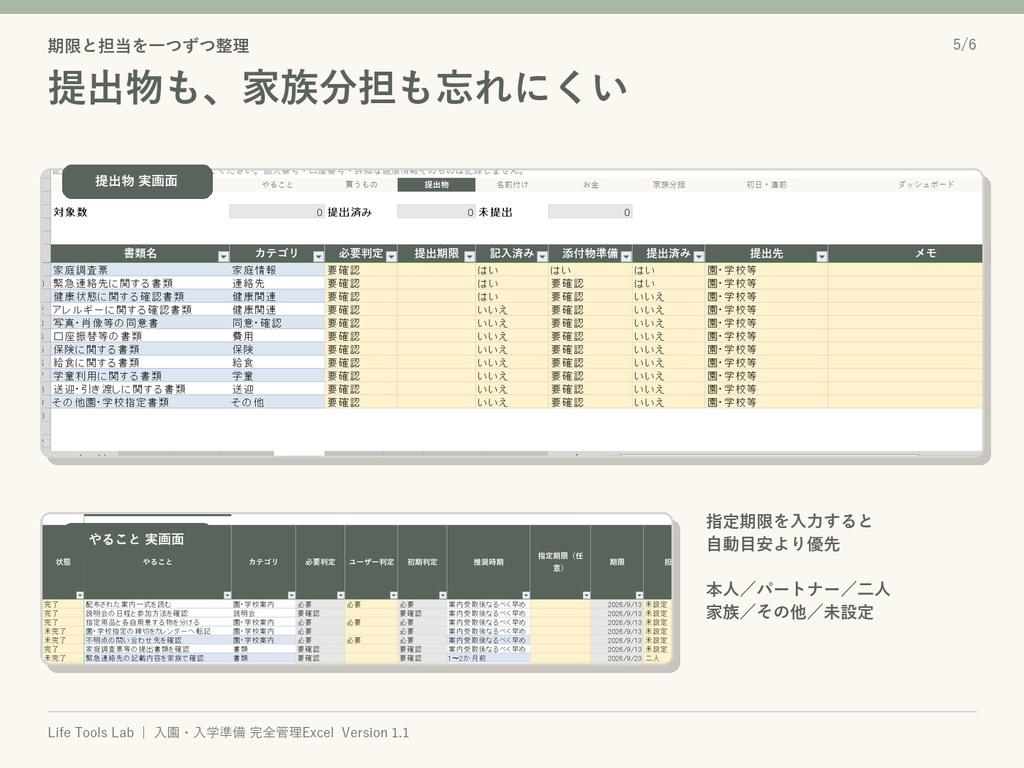Select 緊急連絡先の記載内容を家族で確認 task
The height and width of the screenshot is (768, 1024).
pos(157,658)
